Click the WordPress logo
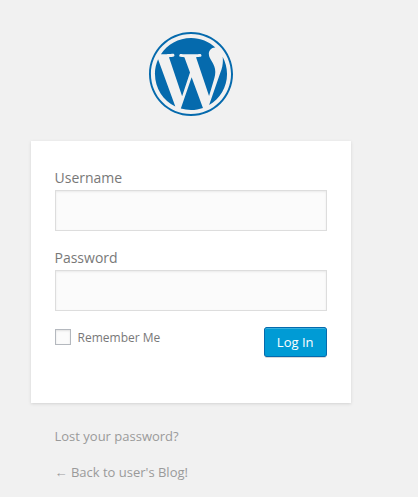The image size is (418, 497). pos(191,74)
